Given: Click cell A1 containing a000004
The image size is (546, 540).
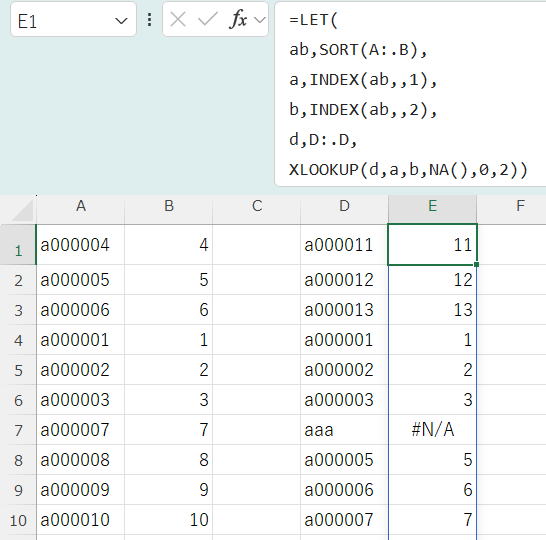Looking at the screenshot, I should [80, 244].
